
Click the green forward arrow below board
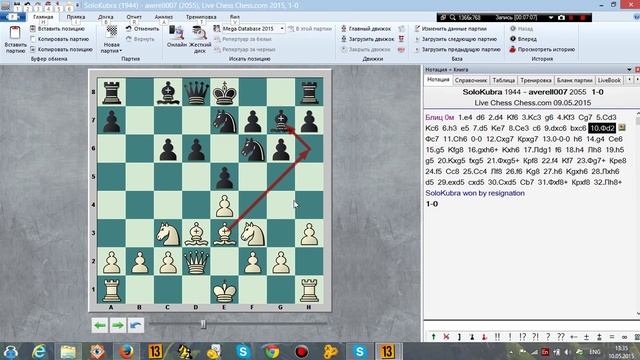coord(118,325)
